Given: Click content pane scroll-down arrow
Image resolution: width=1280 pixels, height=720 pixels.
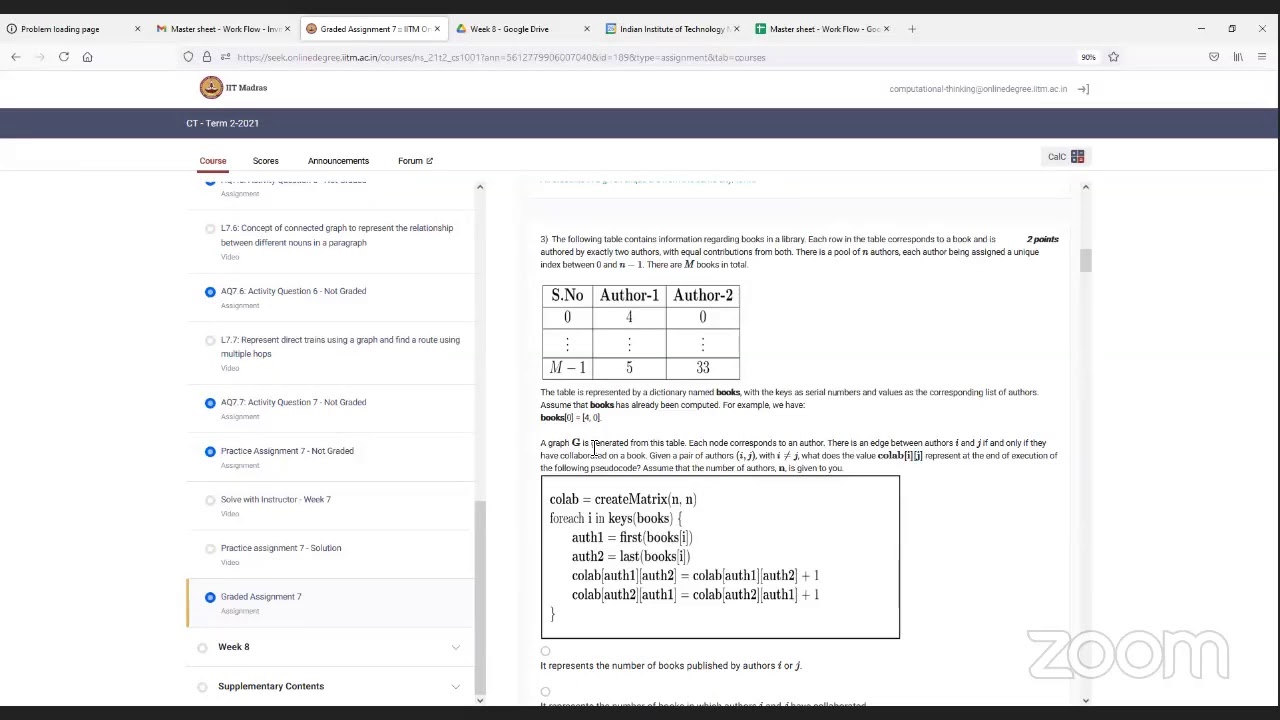Looking at the screenshot, I should coord(1086,700).
